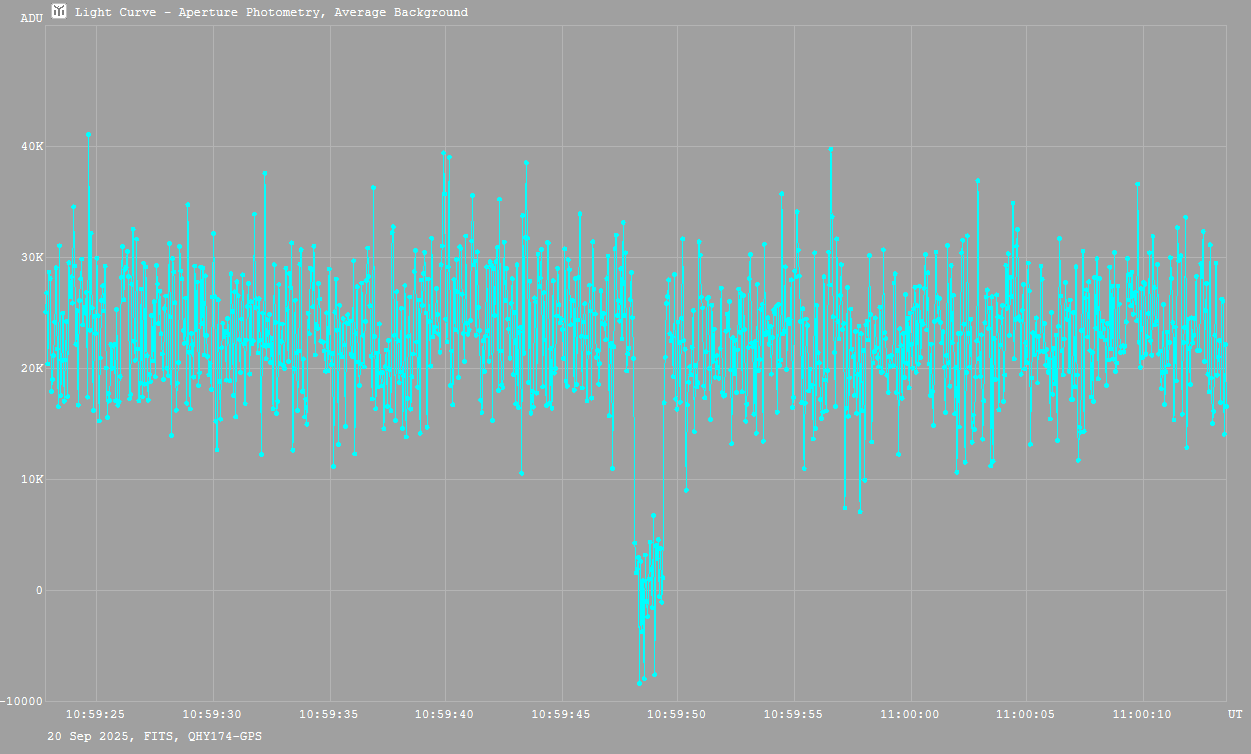The width and height of the screenshot is (1251, 754).
Task: Click the Light Curve chart title text
Action: pyautogui.click(x=271, y=13)
